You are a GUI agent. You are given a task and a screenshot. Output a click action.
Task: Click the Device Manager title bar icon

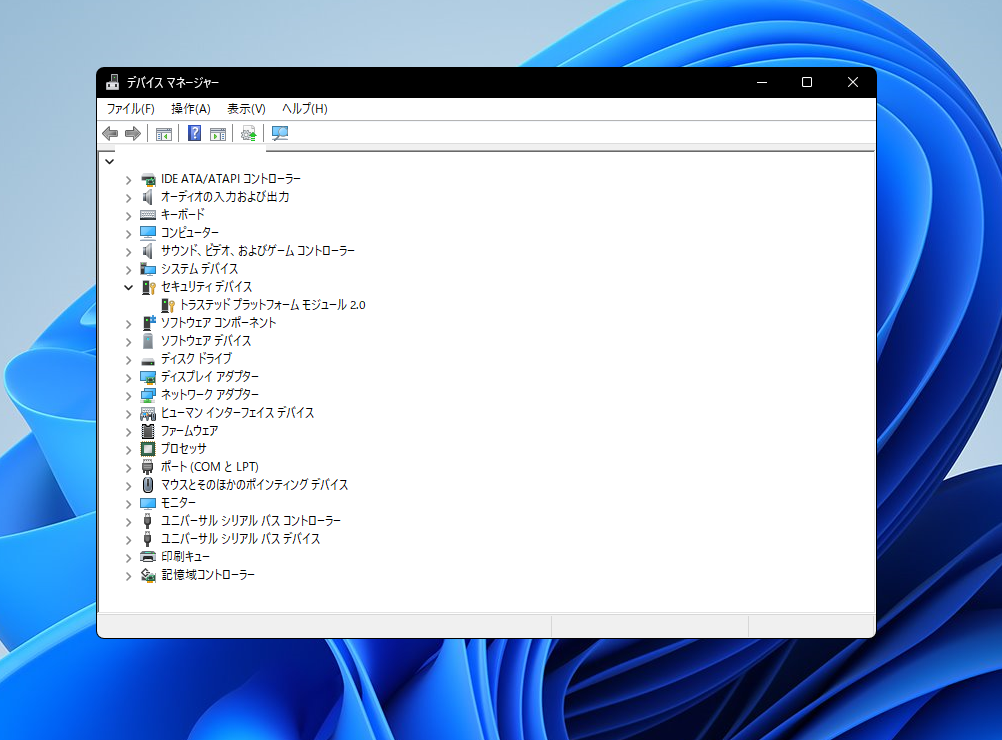pos(112,82)
